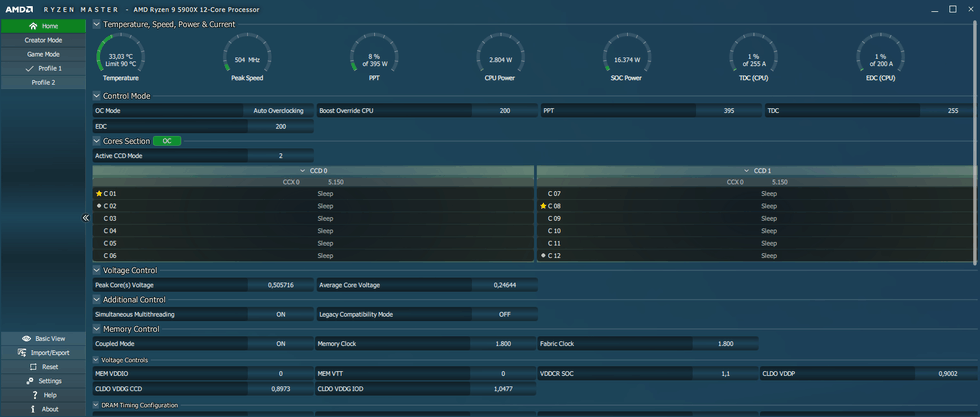Click Peak Core(s) Voltage value 0,505716
This screenshot has width=980, height=417.
click(x=281, y=285)
